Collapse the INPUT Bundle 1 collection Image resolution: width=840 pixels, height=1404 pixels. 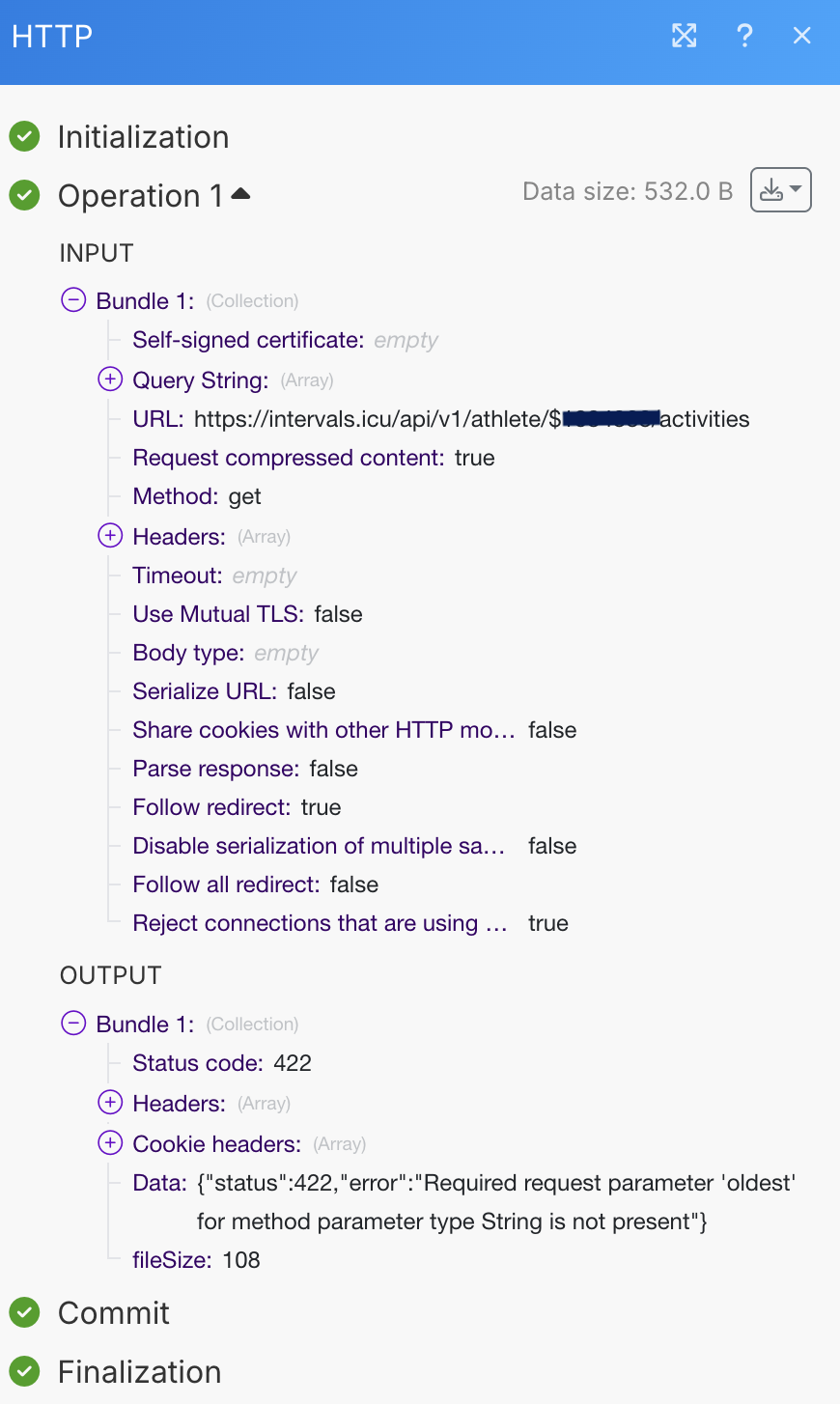73,300
